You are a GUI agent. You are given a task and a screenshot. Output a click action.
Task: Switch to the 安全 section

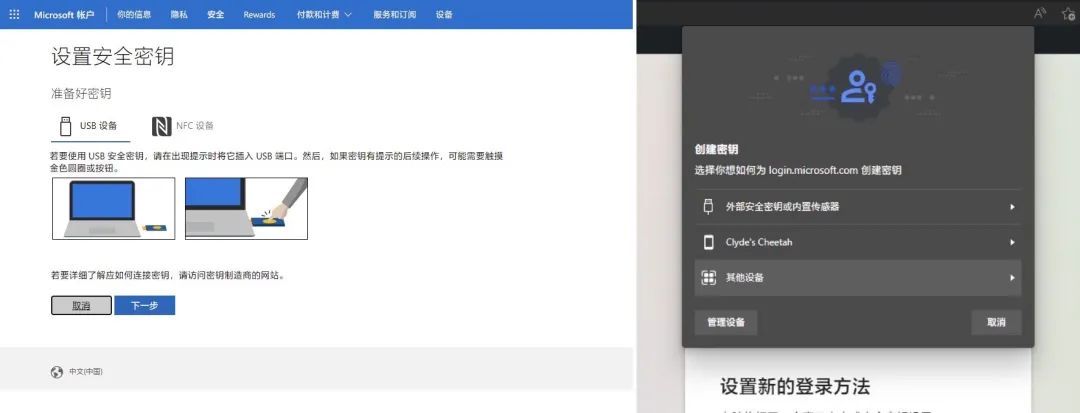(216, 14)
